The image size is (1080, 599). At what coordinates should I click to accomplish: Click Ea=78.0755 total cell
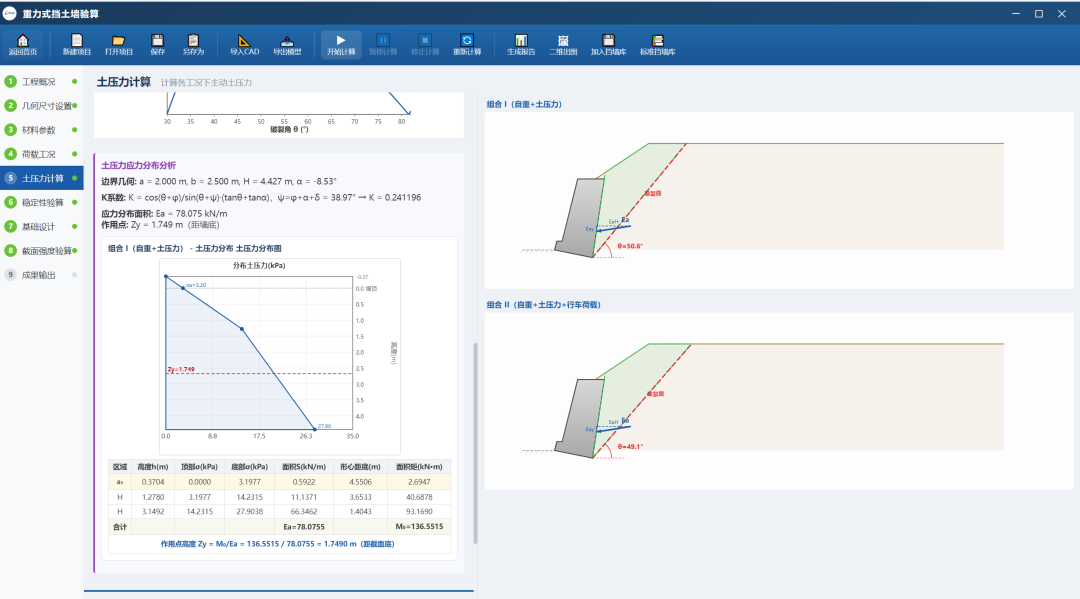pyautogui.click(x=304, y=527)
